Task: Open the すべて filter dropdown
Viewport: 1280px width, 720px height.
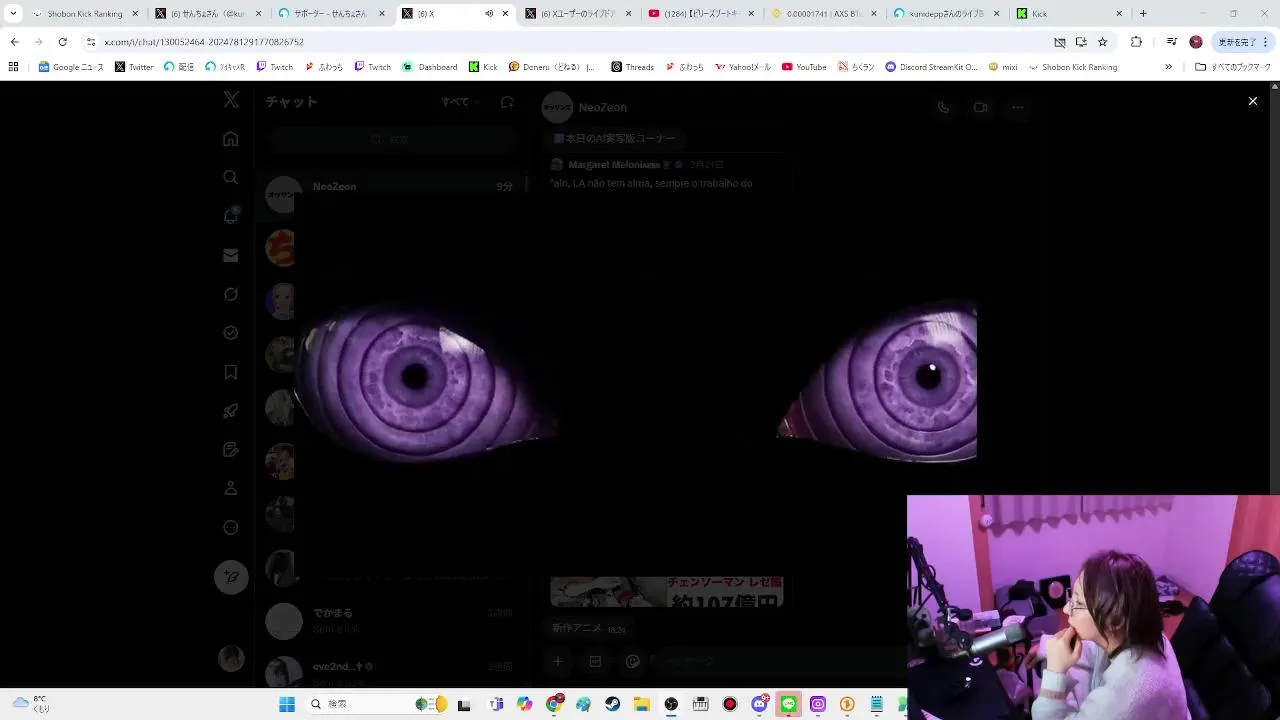Action: (x=460, y=102)
